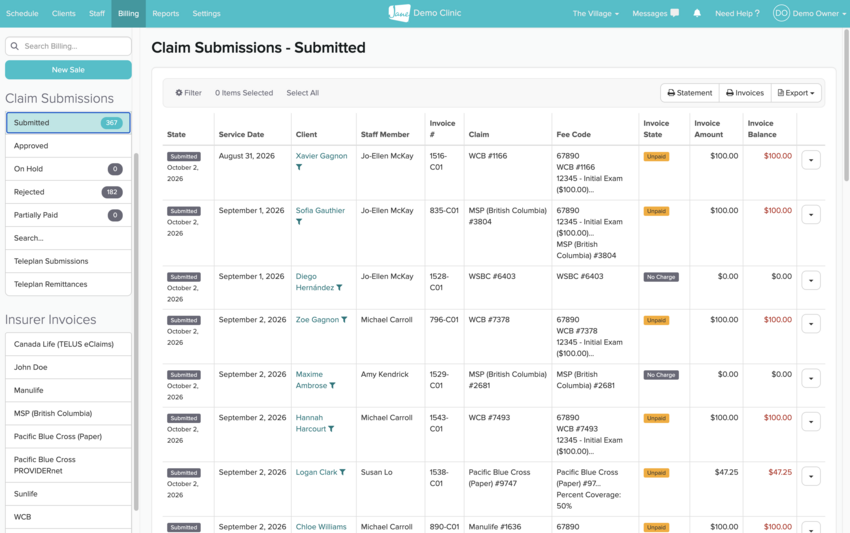The width and height of the screenshot is (850, 533).
Task: Click the notifications bell icon
Action: [x=697, y=13]
